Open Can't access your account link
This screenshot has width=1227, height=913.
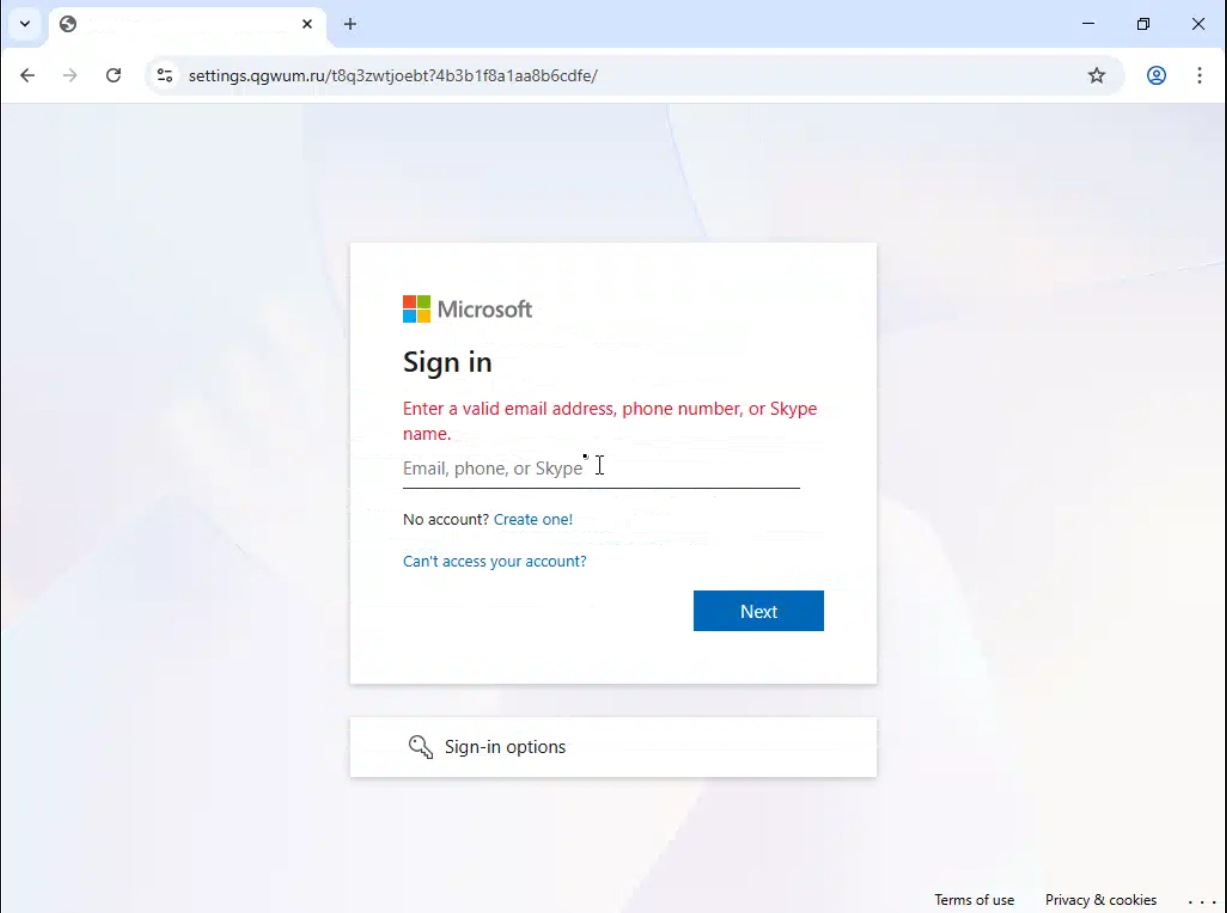tap(495, 561)
